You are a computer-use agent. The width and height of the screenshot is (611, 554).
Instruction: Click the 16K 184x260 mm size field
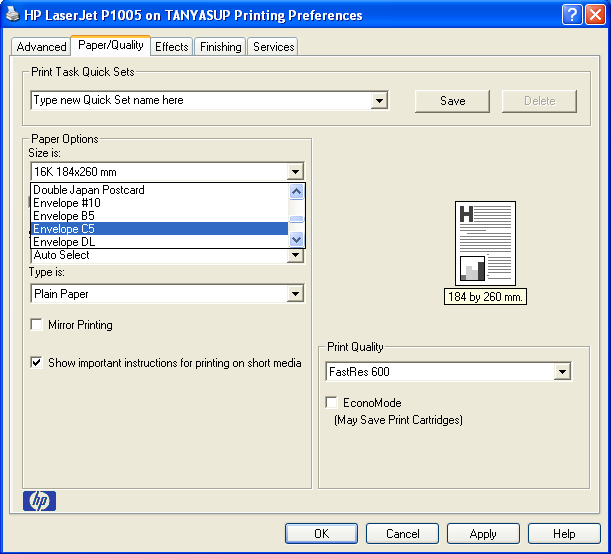point(159,171)
